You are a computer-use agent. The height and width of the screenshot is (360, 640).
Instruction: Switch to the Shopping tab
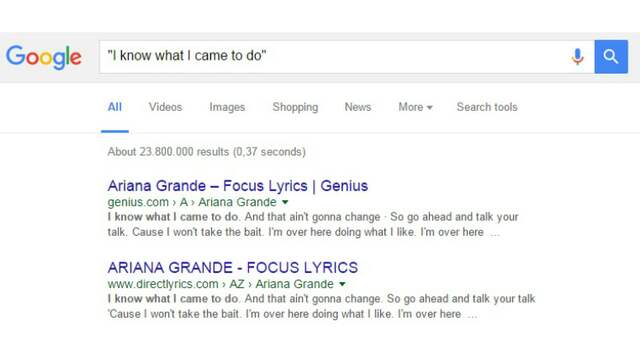pyautogui.click(x=295, y=107)
